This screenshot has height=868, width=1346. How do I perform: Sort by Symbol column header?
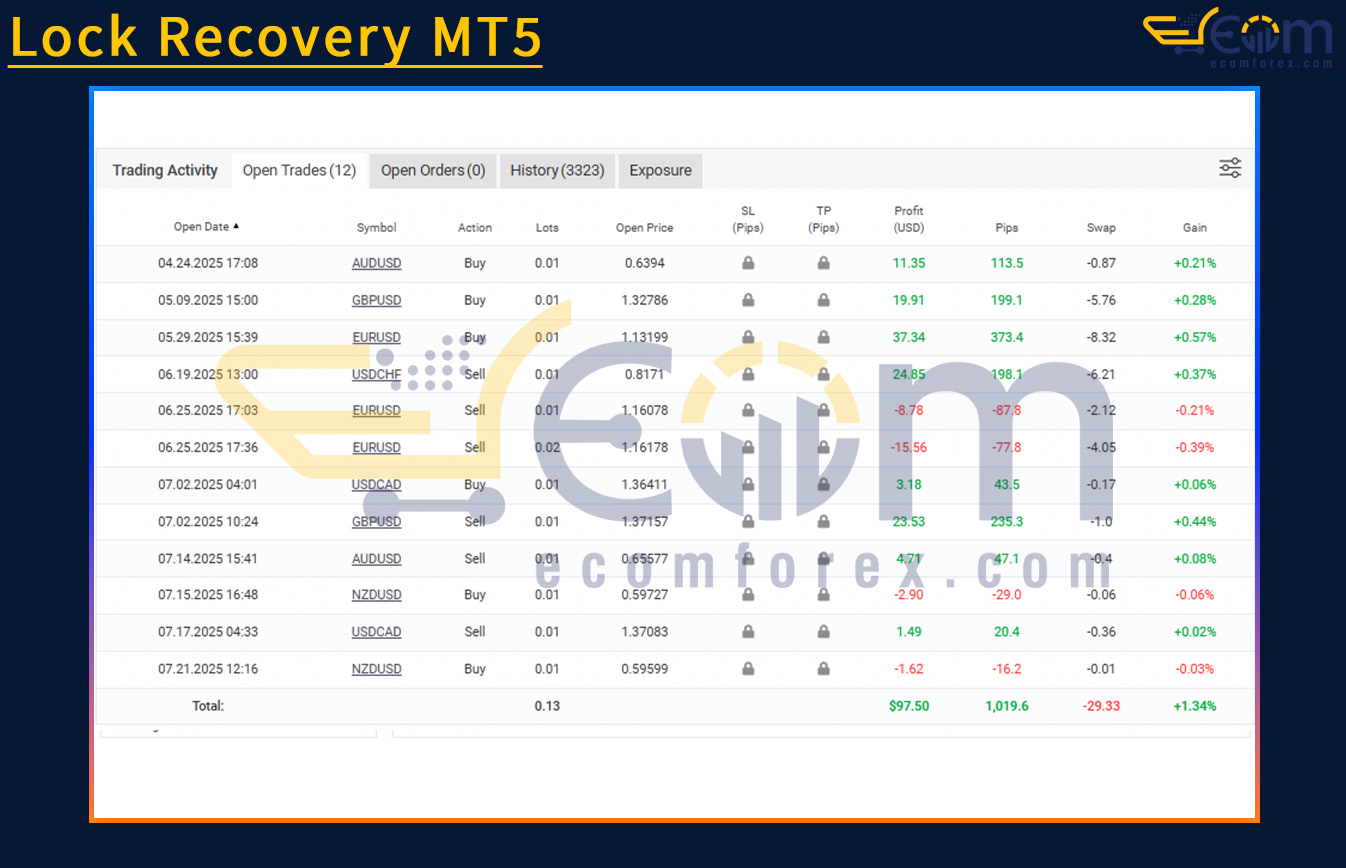tap(376, 228)
